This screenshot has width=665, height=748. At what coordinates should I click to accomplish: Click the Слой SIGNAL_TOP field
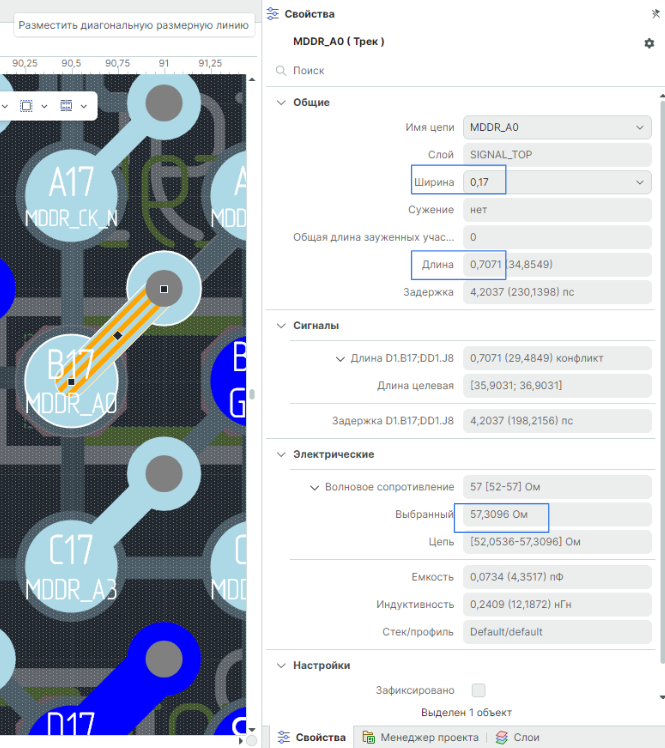click(557, 155)
